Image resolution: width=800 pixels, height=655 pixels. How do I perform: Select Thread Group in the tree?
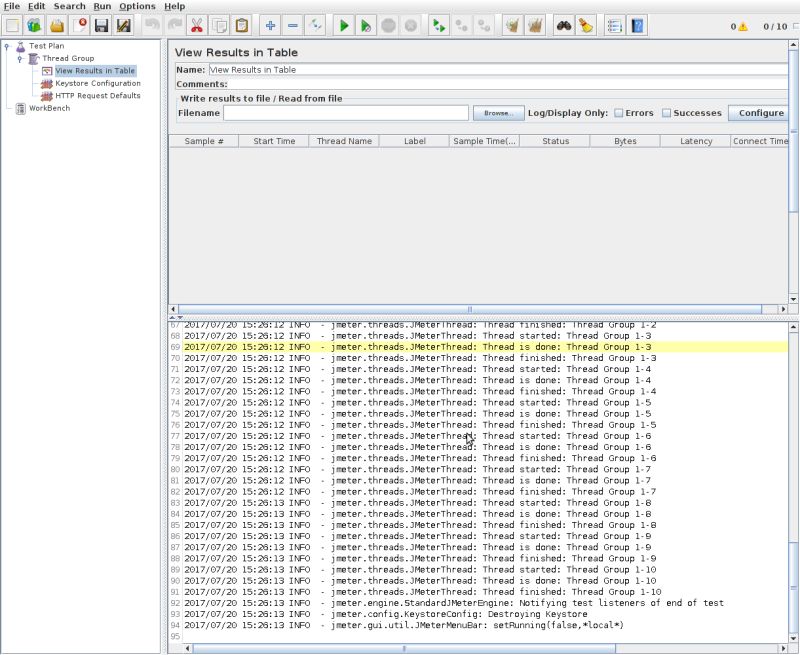click(x=68, y=58)
